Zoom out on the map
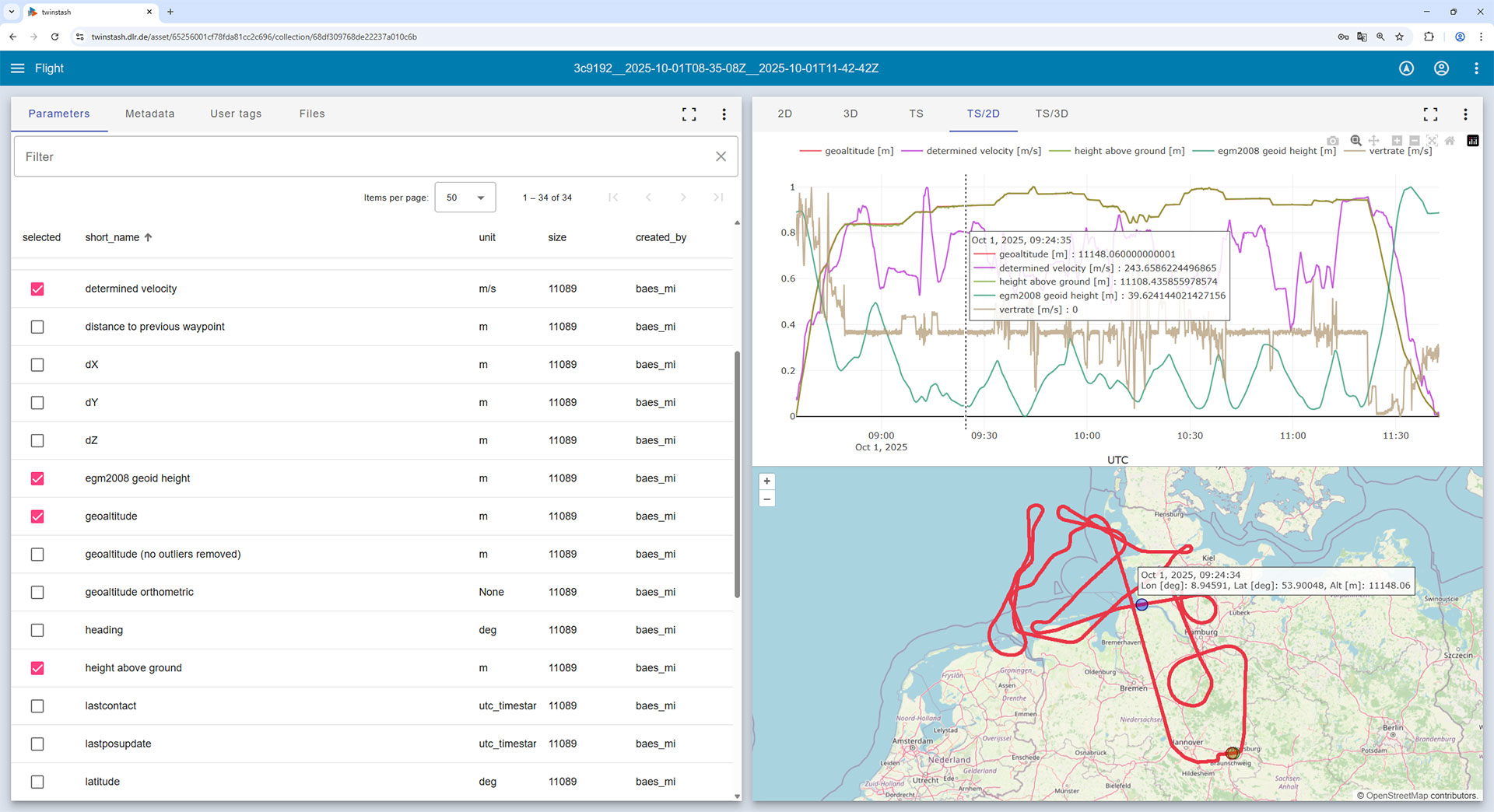1494x812 pixels. [x=766, y=499]
